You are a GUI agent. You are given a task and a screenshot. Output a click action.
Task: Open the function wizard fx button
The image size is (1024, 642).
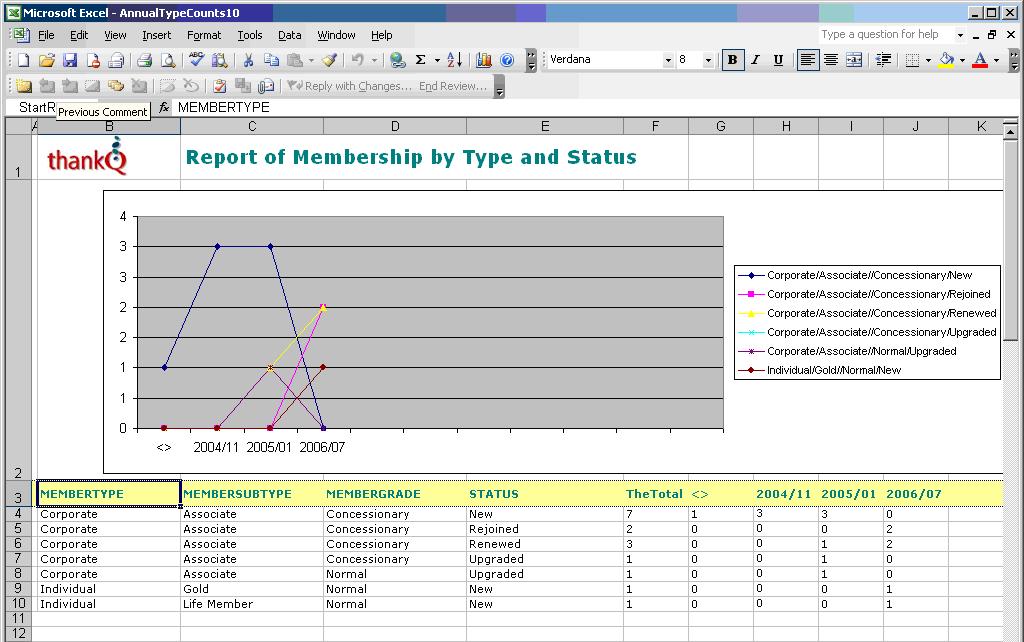164,107
